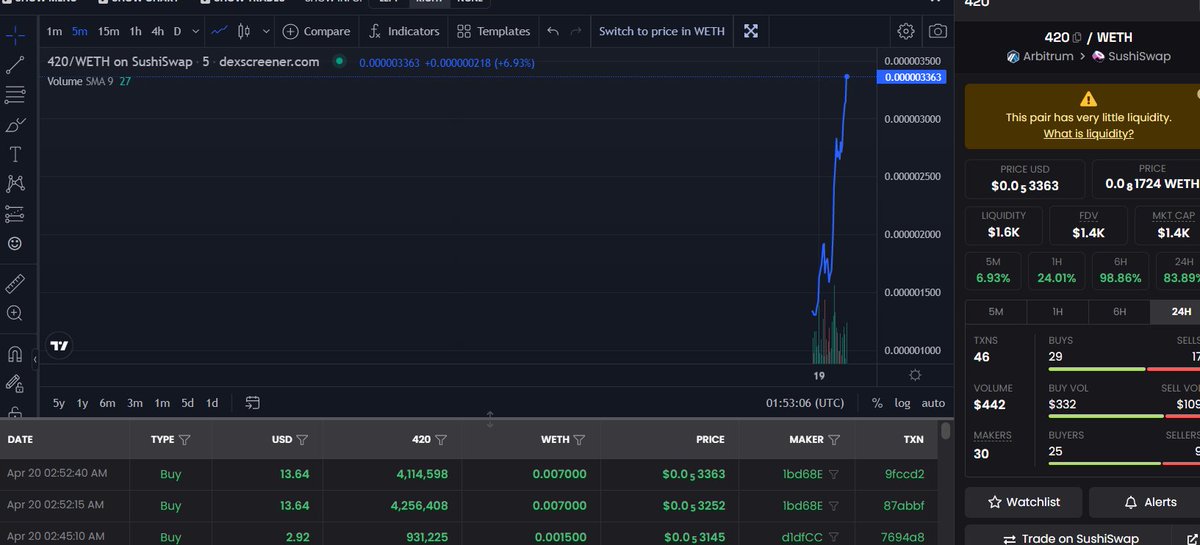Open Alerts for this pair
The height and width of the screenshot is (545, 1200).
point(1144,502)
